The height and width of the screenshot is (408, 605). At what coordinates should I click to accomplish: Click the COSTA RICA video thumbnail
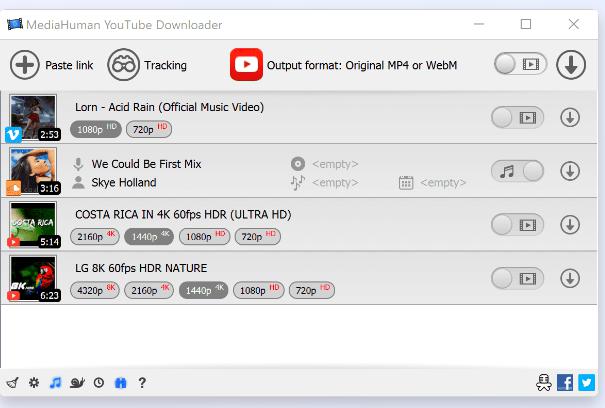pyautogui.click(x=33, y=225)
